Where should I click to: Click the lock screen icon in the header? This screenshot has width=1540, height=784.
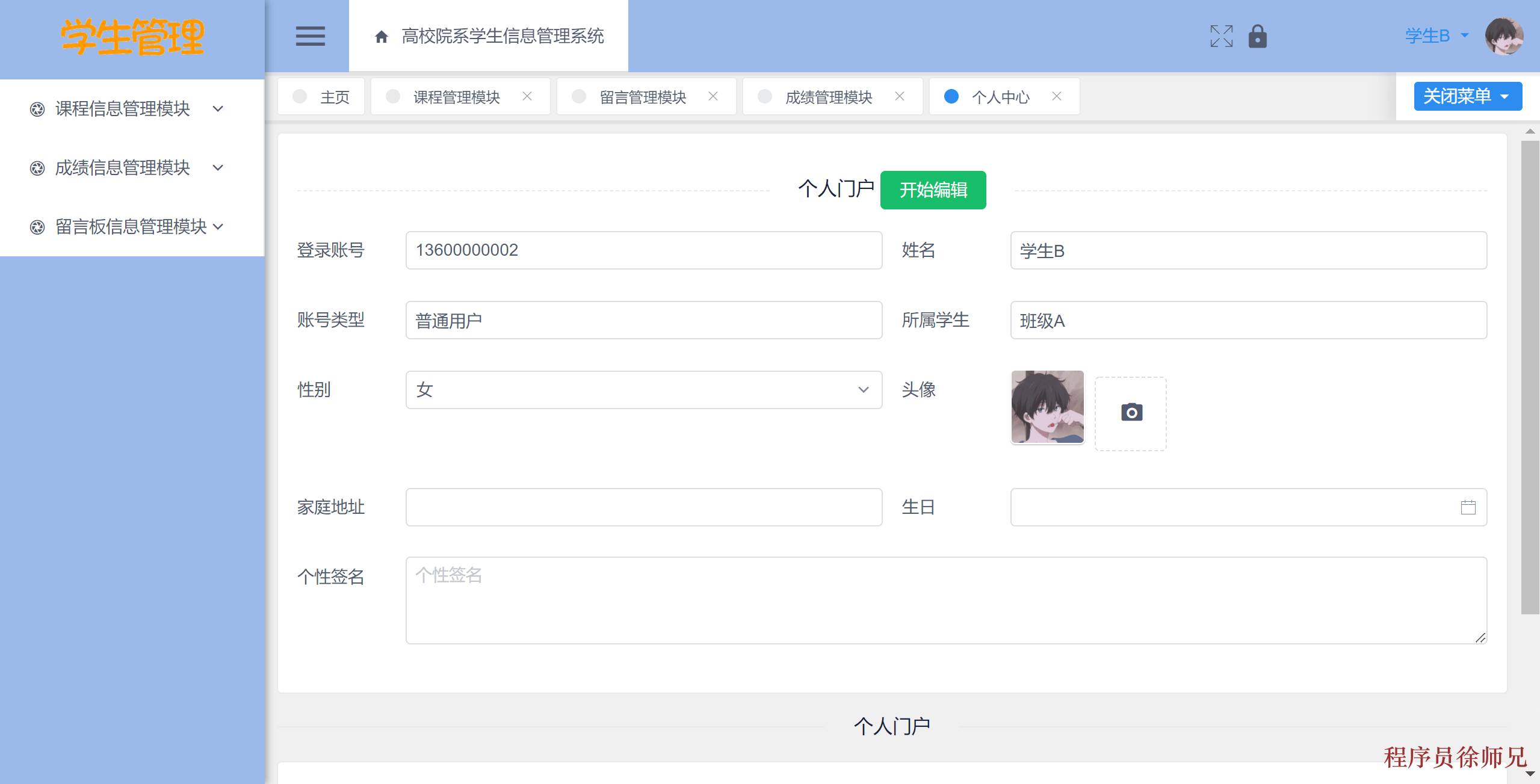tap(1258, 36)
